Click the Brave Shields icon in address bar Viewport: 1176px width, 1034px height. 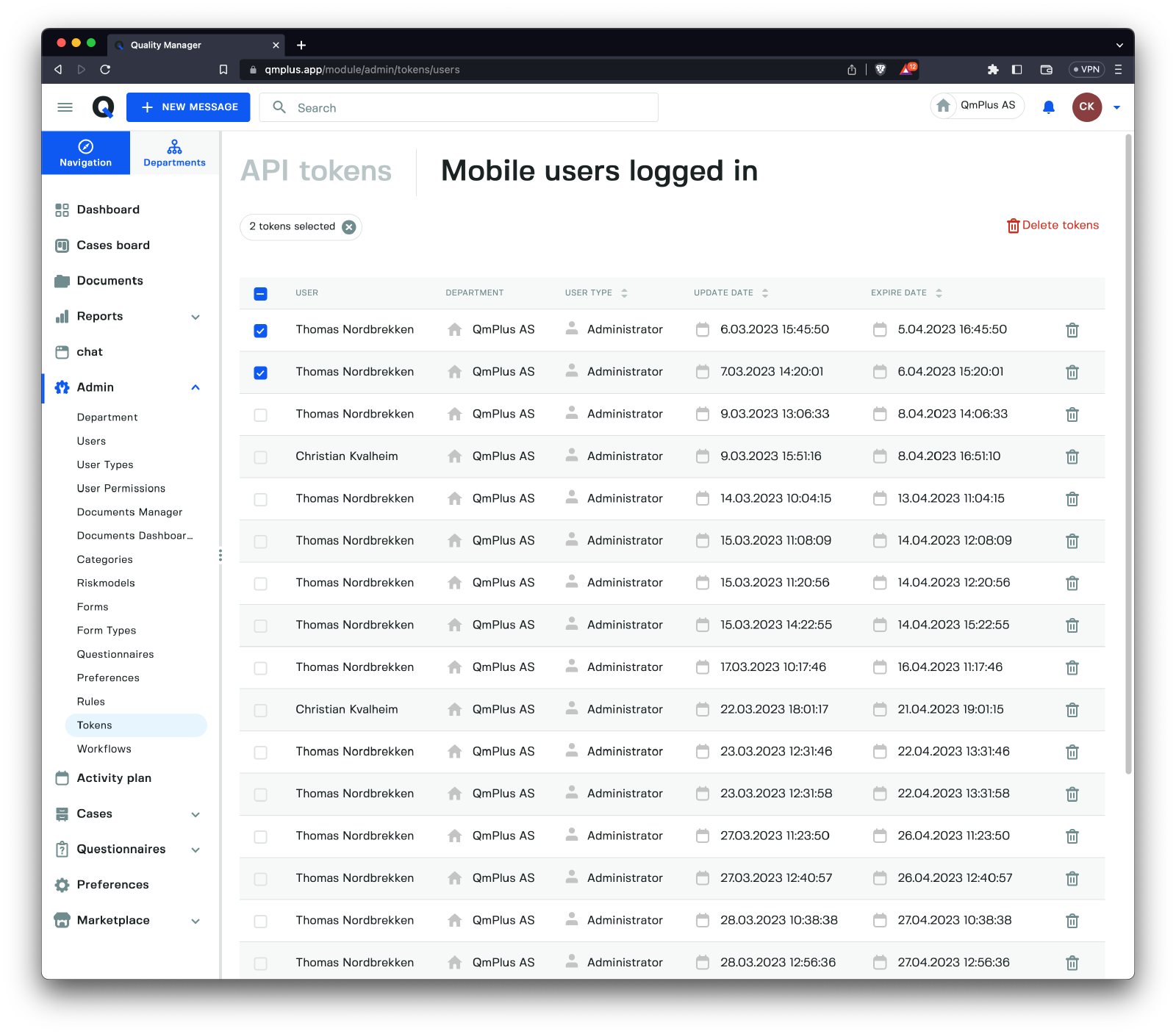click(881, 69)
